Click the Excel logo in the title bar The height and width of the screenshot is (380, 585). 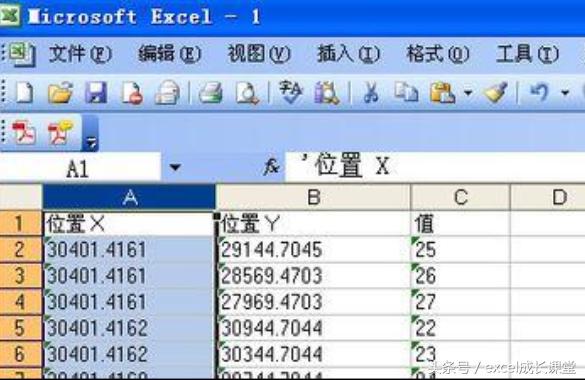(x=10, y=17)
